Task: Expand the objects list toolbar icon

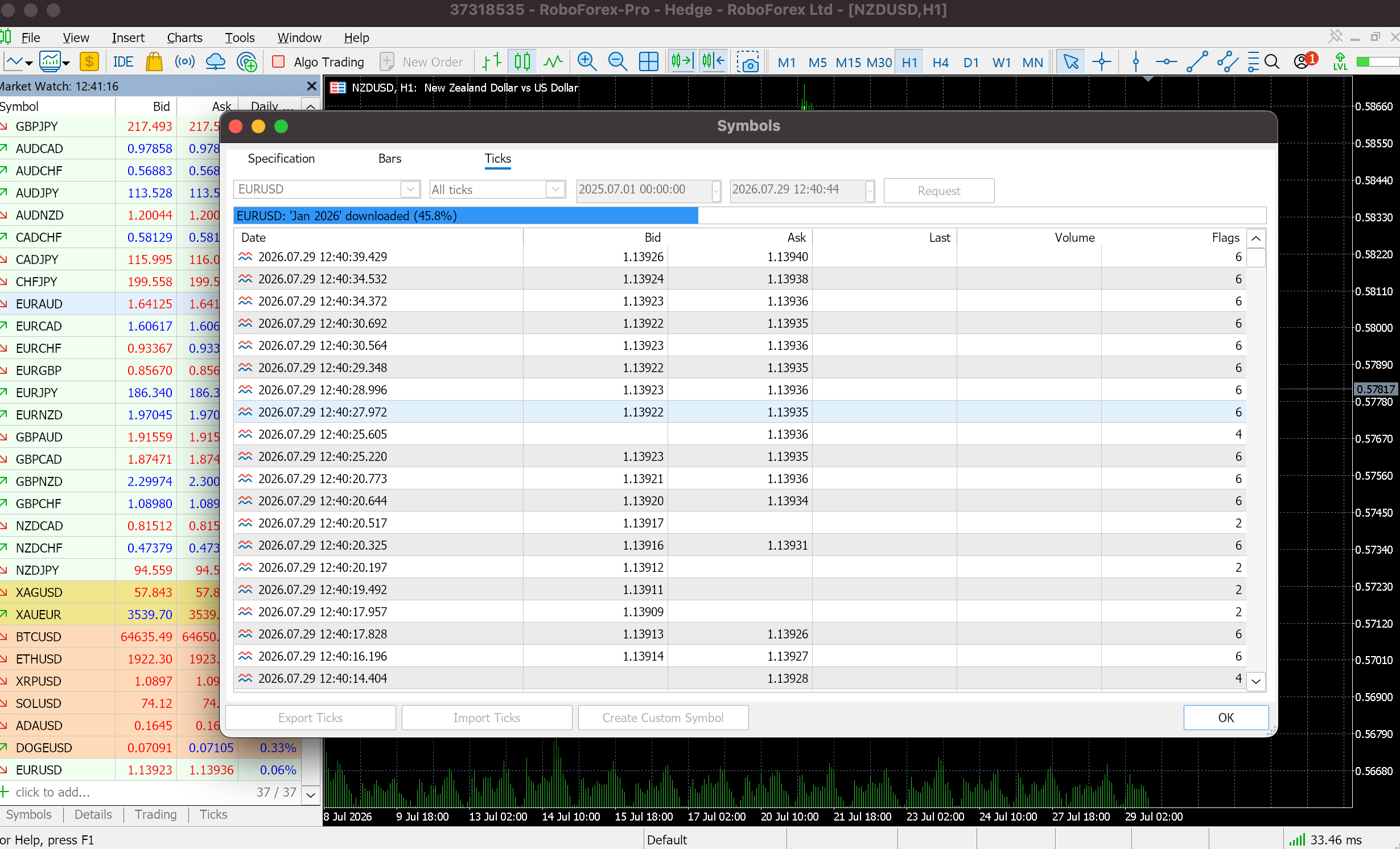Action: pyautogui.click(x=1253, y=61)
